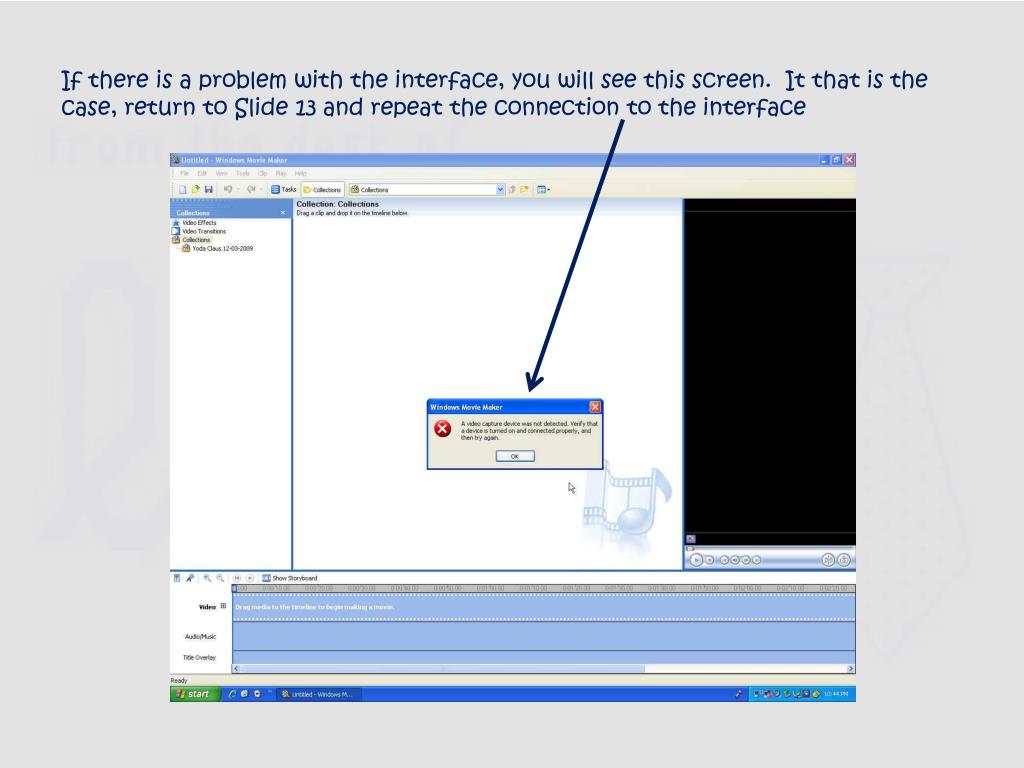Screen dimensions: 1024x768
Task: Click OK in the Windows Movie Maker error dialog
Action: tap(515, 456)
